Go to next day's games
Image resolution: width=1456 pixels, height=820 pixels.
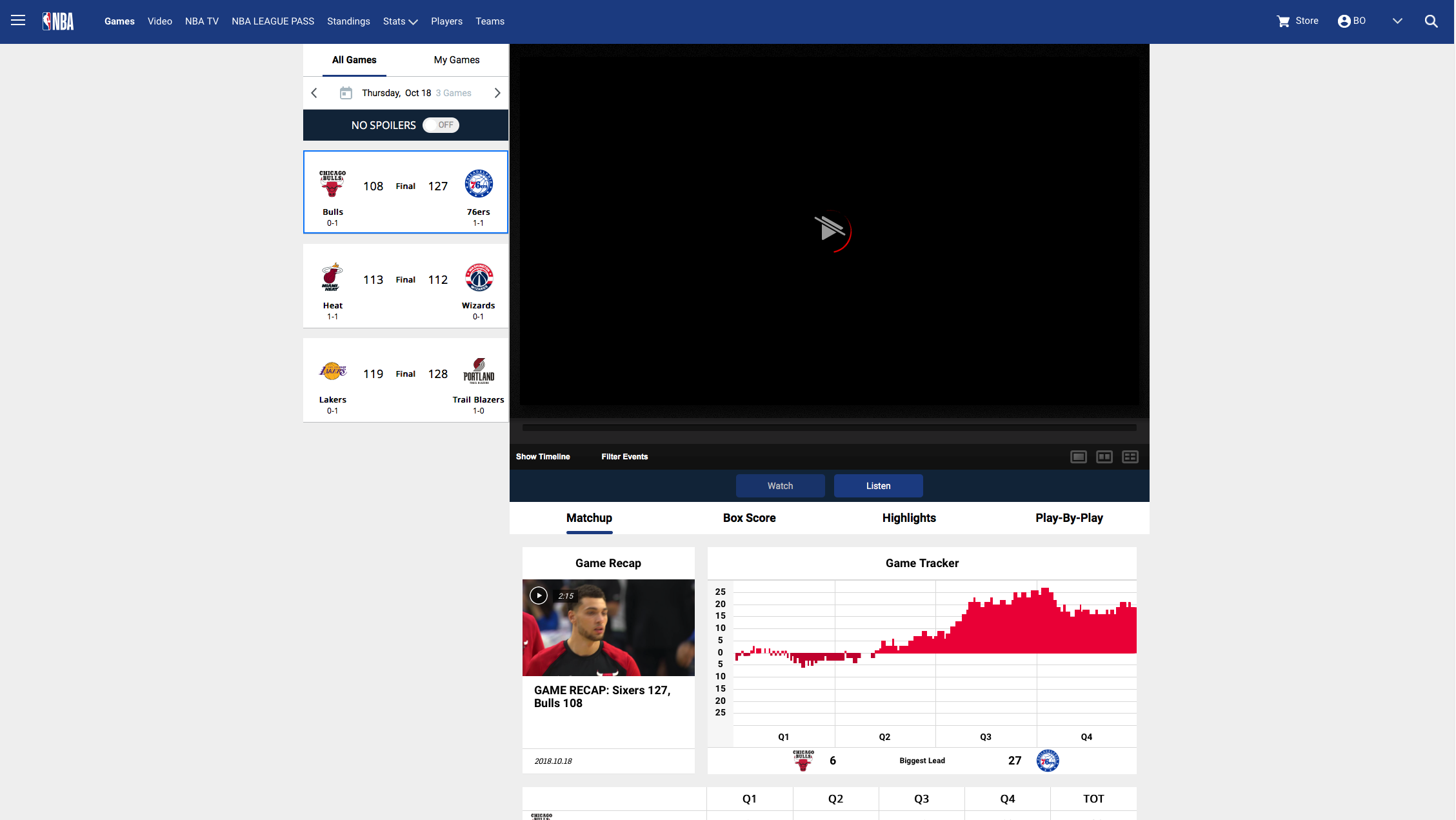click(x=497, y=93)
